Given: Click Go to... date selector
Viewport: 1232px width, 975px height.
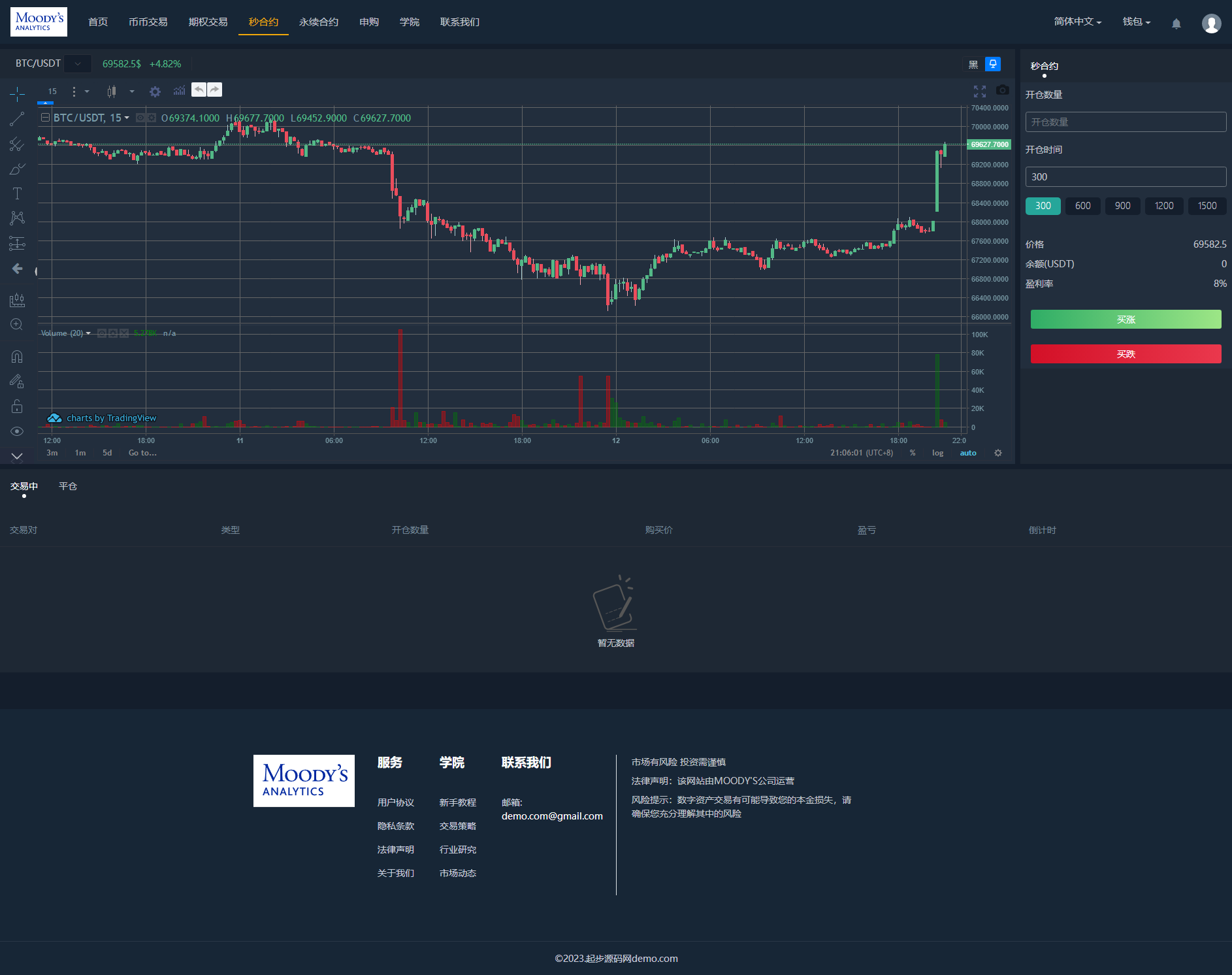Looking at the screenshot, I should (142, 453).
